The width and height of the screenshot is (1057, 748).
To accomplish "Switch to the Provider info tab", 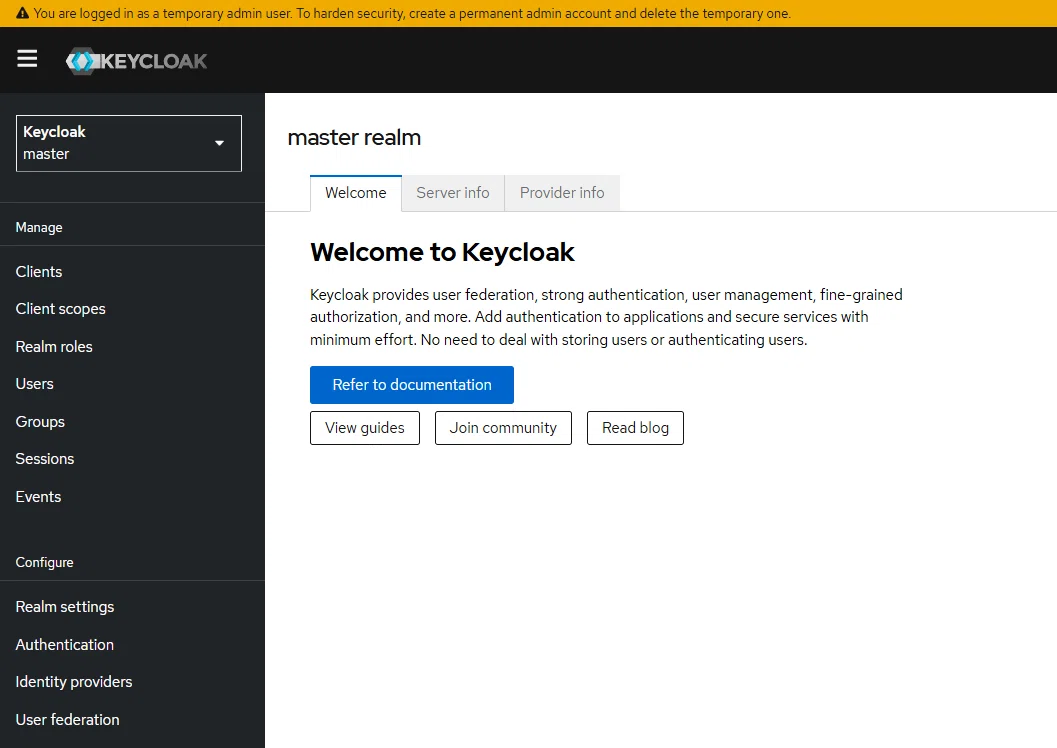I will click(x=562, y=193).
